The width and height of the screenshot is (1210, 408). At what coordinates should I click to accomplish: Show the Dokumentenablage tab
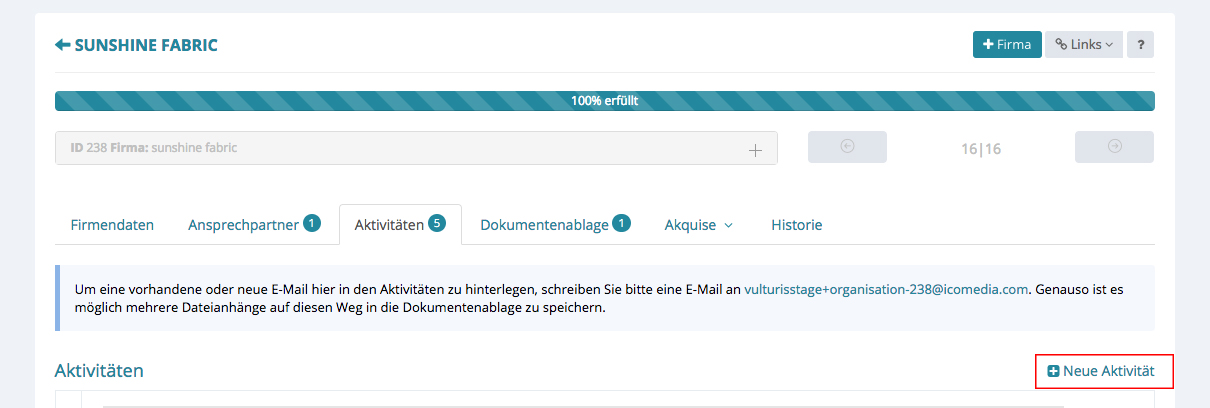click(544, 225)
